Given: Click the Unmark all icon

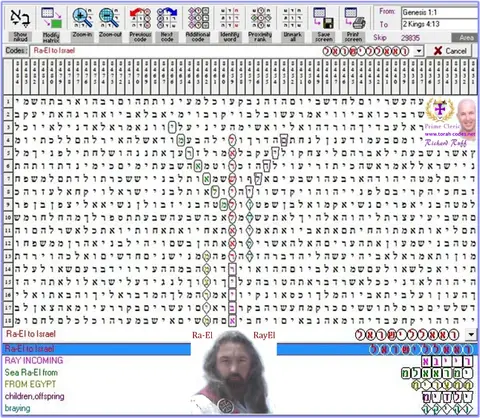Looking at the screenshot, I should coord(293,18).
